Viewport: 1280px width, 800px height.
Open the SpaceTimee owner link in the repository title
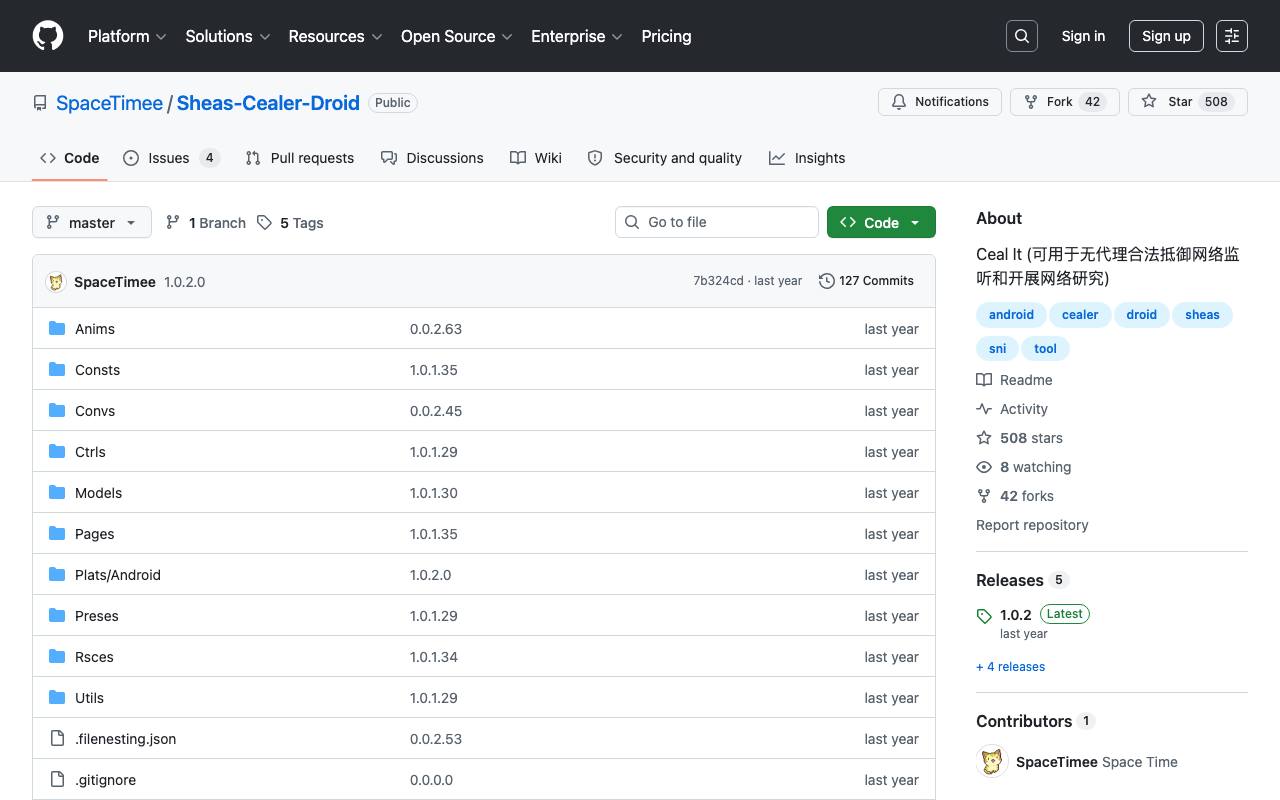click(x=109, y=103)
